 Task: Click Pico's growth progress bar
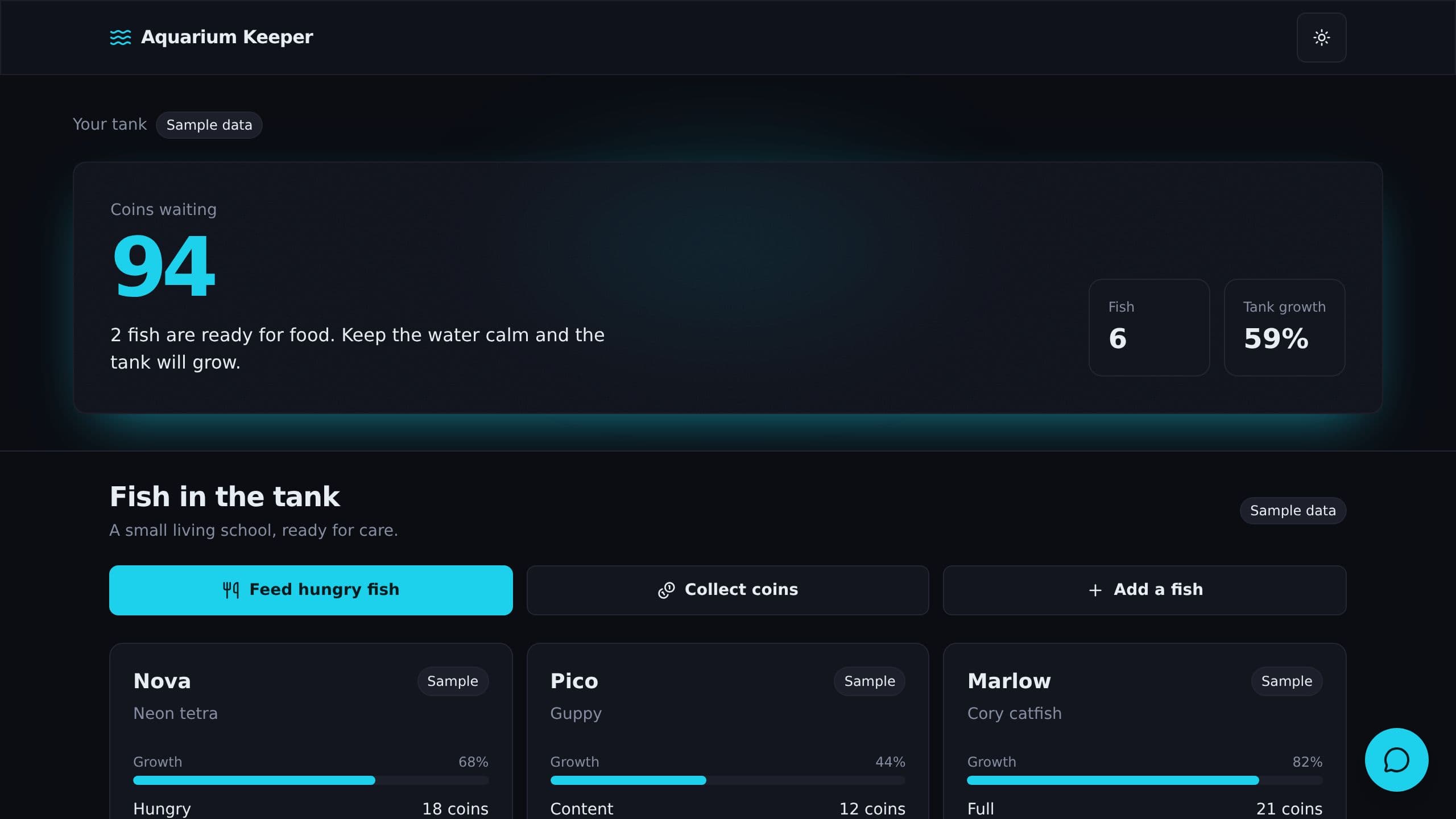[727, 780]
